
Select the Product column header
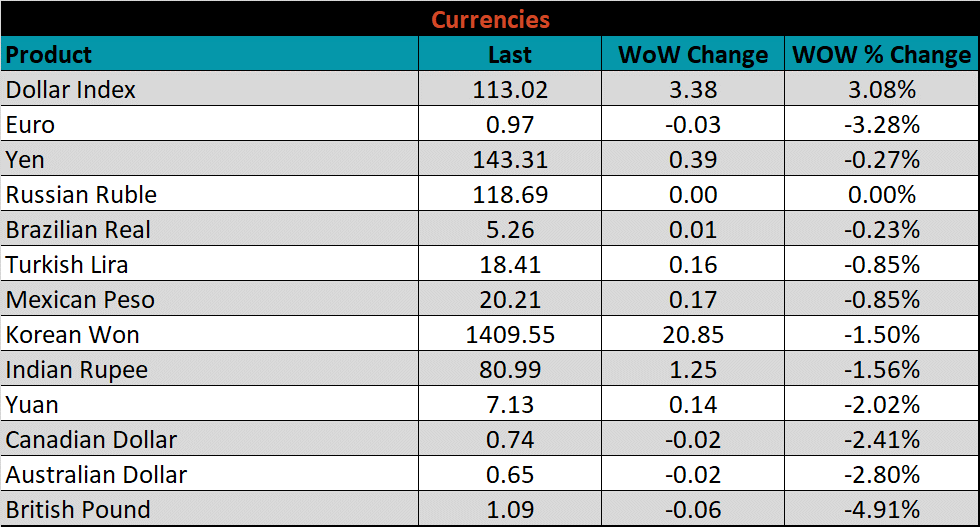coord(49,54)
